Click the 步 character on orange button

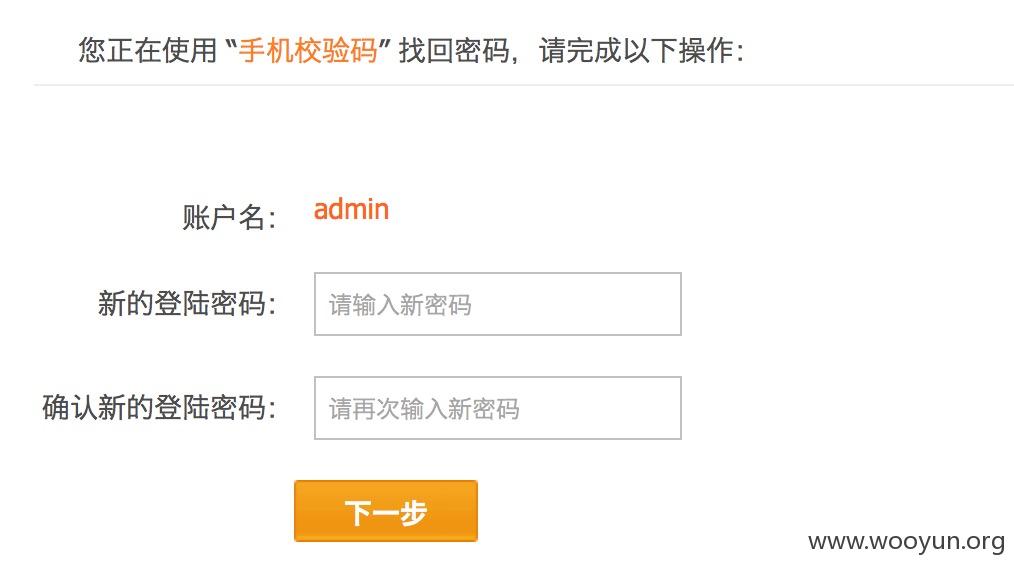[x=413, y=513]
